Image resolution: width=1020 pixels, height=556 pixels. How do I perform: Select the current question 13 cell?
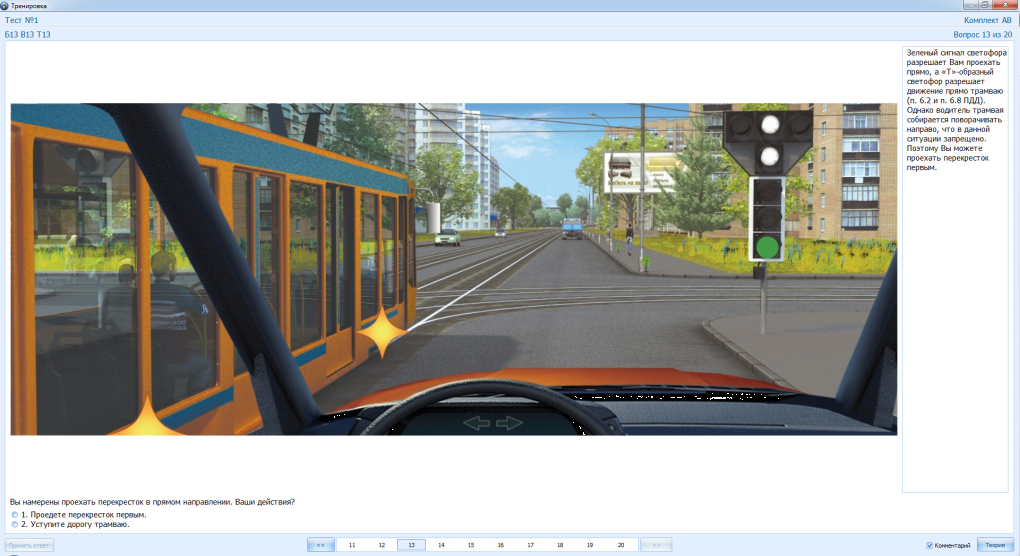(412, 545)
